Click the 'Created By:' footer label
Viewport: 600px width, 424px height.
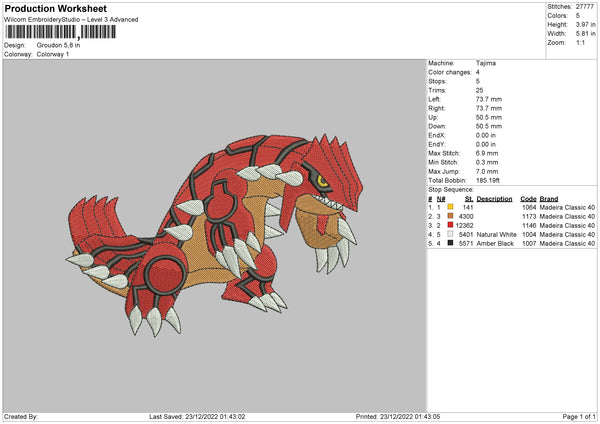[x=21, y=416]
